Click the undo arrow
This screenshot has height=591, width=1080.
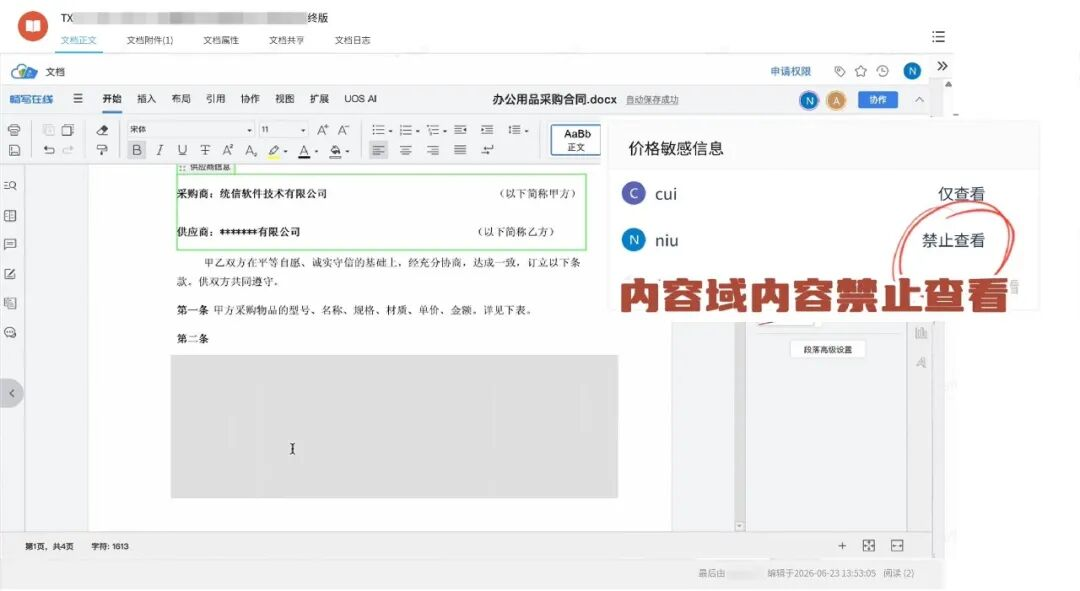point(48,150)
